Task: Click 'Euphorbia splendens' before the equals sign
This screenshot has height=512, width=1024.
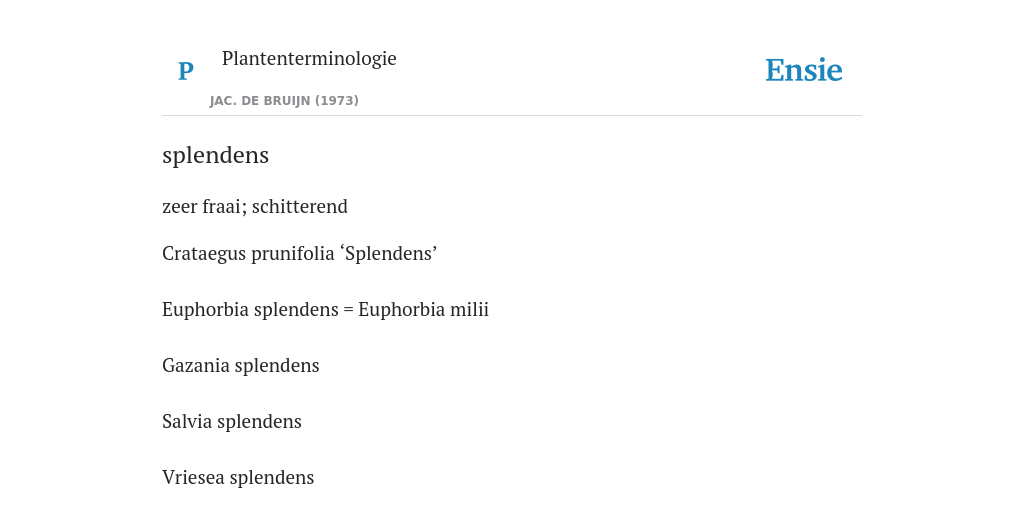Action: click(250, 310)
